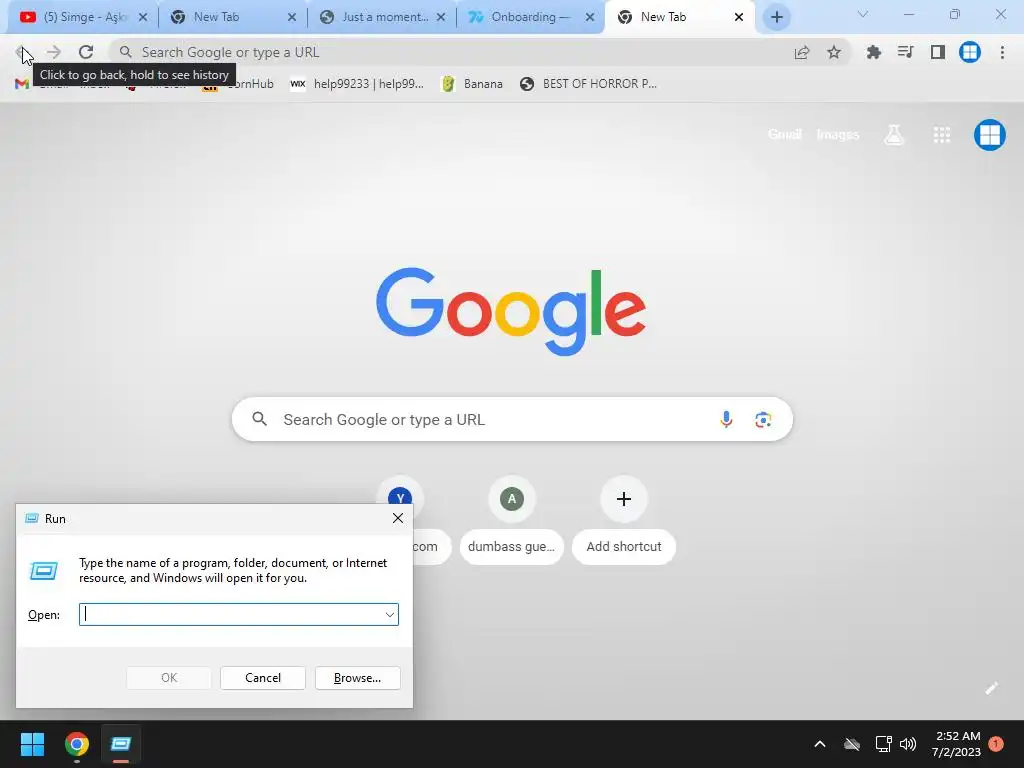Open the media control icon in toolbar
This screenshot has height=768, width=1024.
point(905,52)
